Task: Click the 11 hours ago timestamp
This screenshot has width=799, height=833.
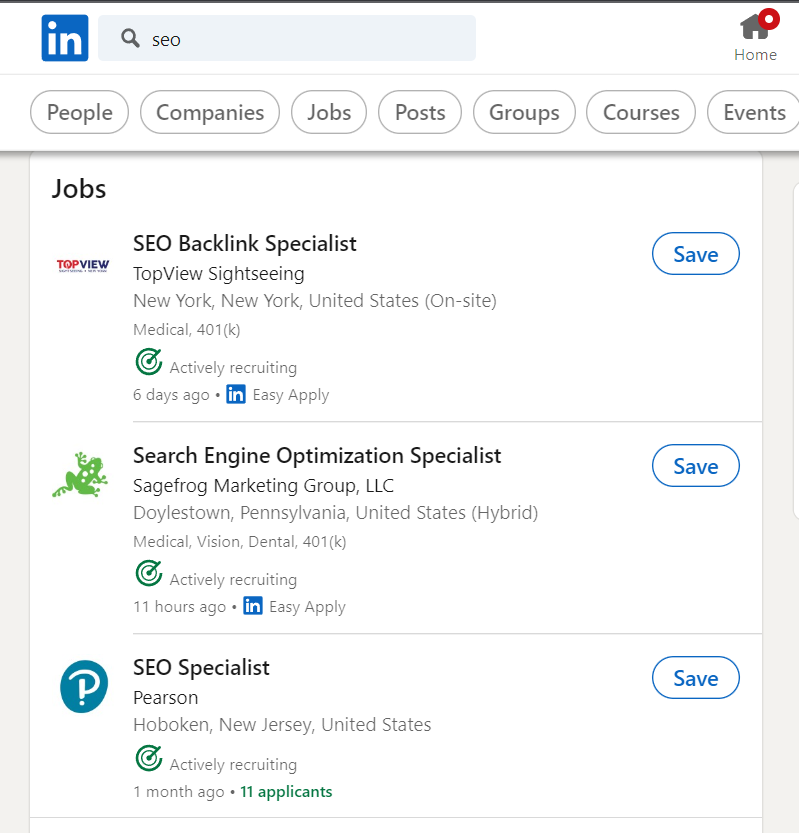Action: pyautogui.click(x=180, y=607)
